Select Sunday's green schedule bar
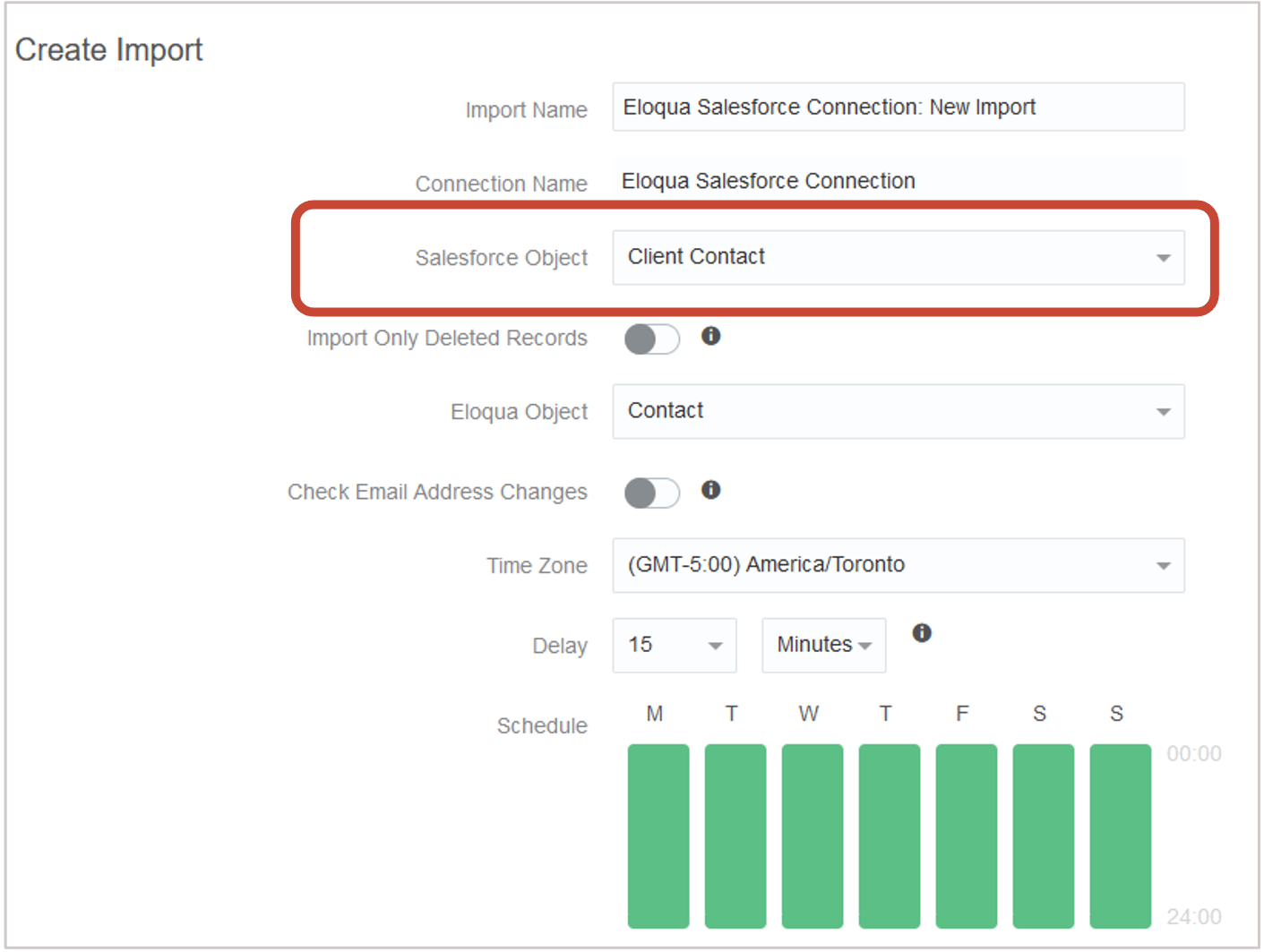 click(x=1121, y=836)
